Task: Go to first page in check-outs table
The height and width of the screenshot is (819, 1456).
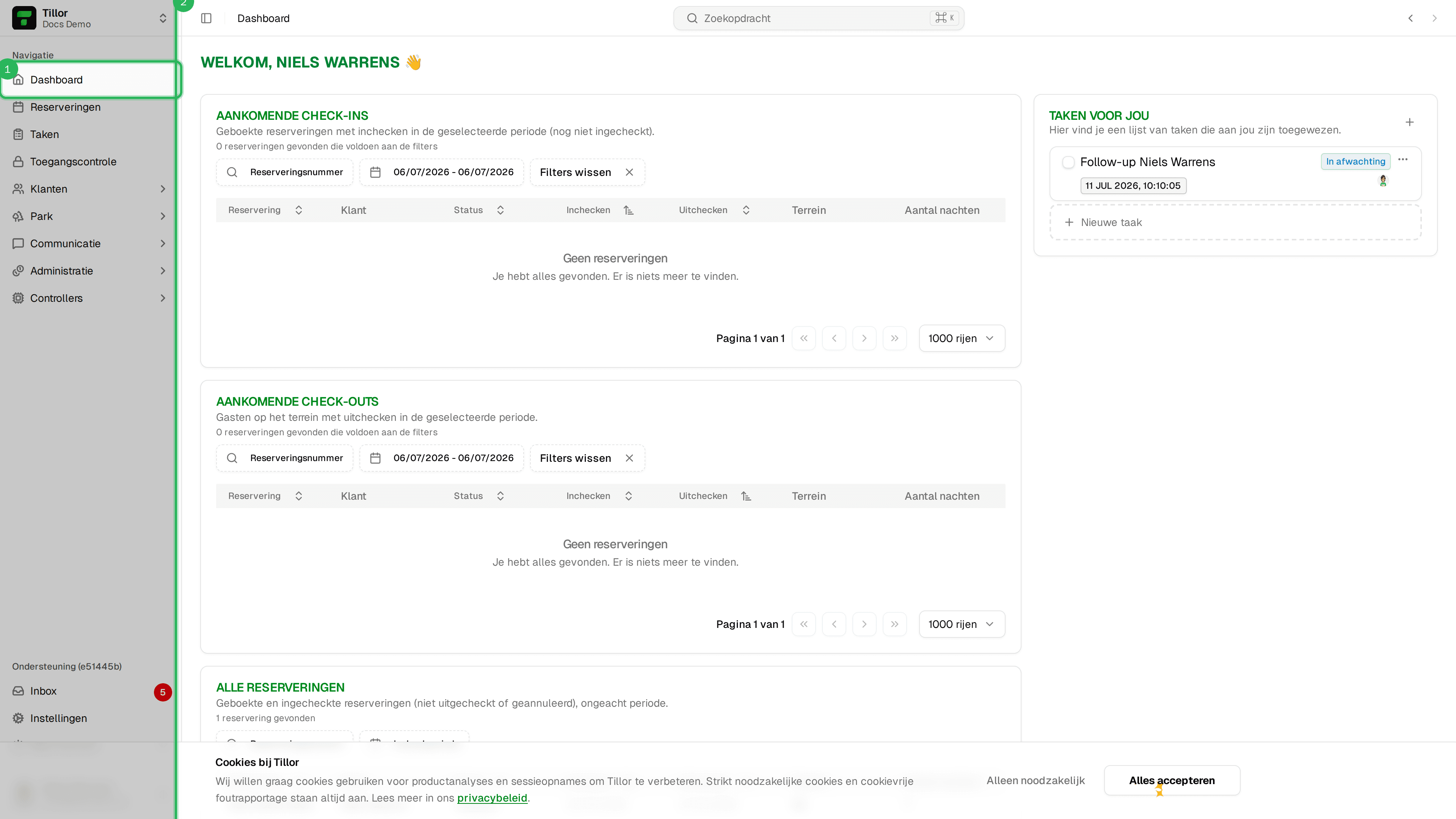Action: (x=804, y=624)
